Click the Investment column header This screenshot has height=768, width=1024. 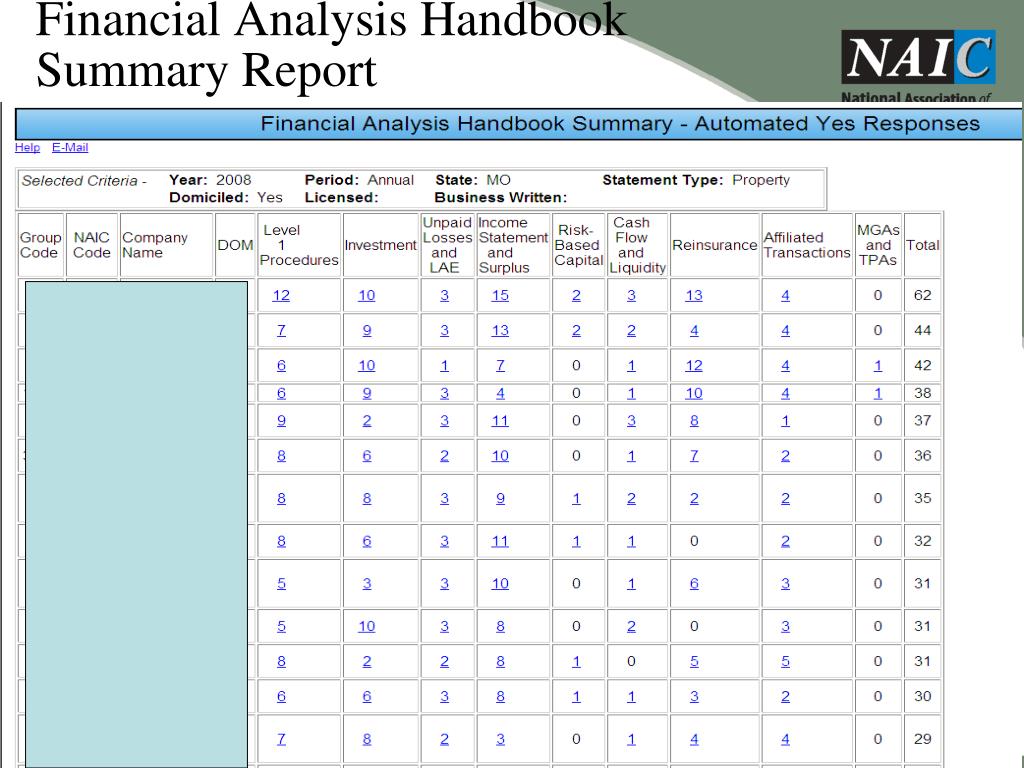point(380,245)
